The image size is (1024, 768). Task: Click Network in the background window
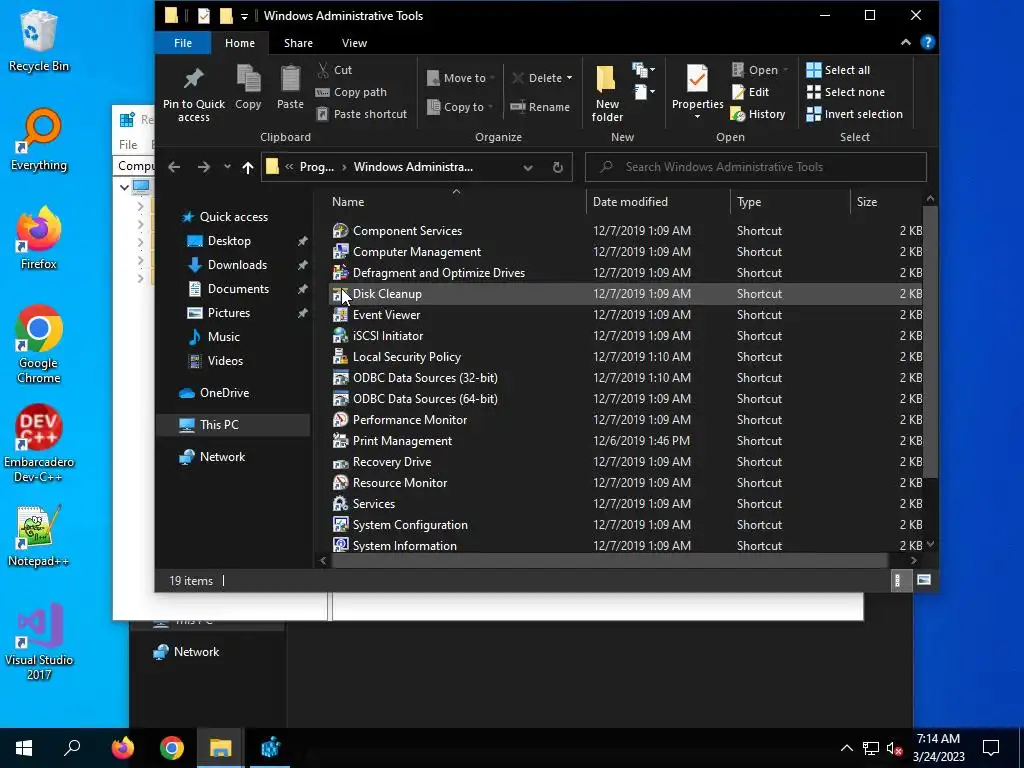187,652
